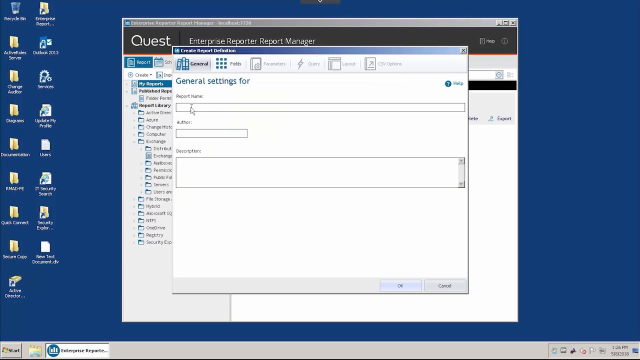This screenshot has height=360, width=640.
Task: Open the file explorer taskbar icon
Action: point(35,351)
